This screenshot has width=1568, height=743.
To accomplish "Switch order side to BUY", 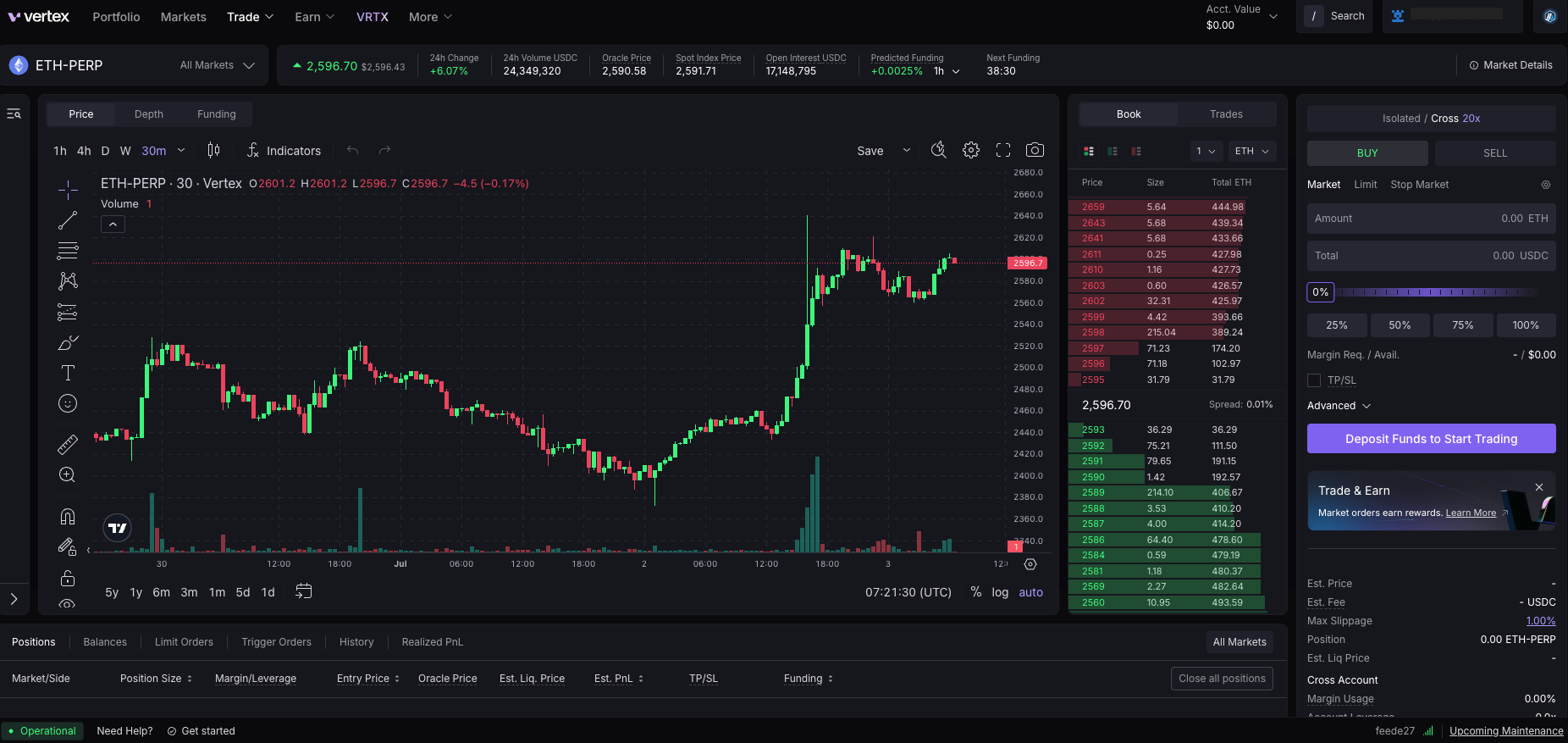I will point(1367,153).
